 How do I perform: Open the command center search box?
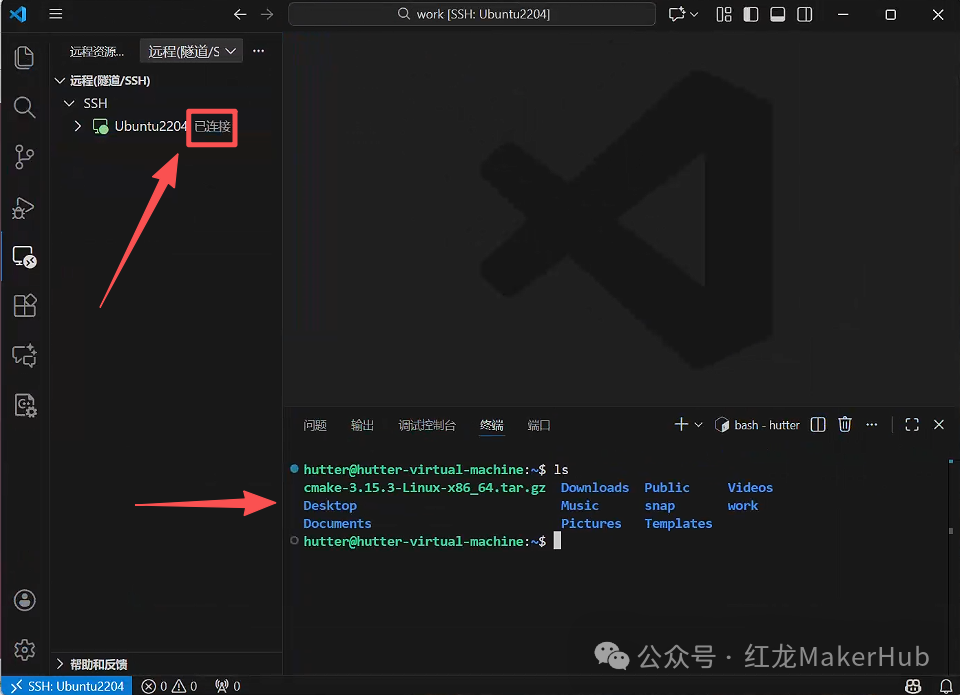point(472,14)
